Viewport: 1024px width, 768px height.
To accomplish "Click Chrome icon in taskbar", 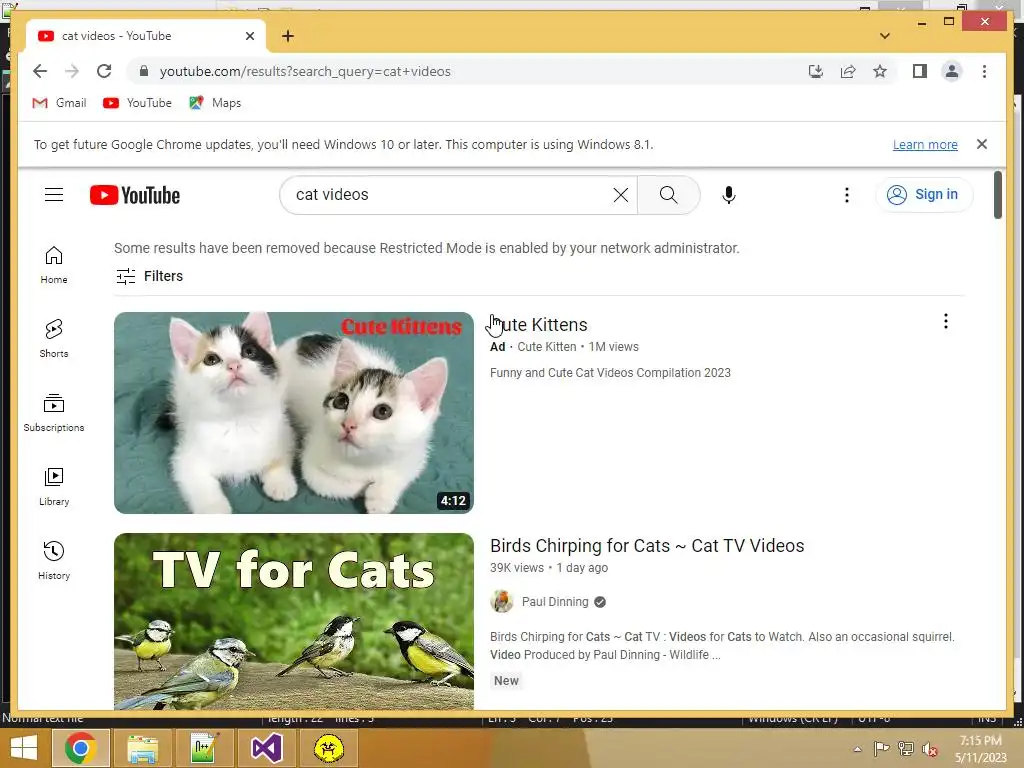I will click(80, 748).
